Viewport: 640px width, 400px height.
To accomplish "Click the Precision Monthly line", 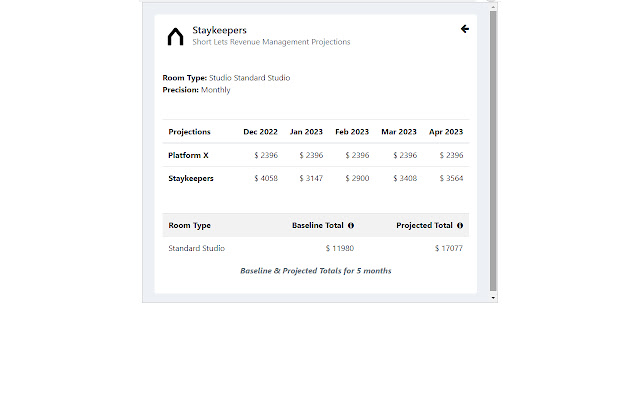I will coord(196,90).
